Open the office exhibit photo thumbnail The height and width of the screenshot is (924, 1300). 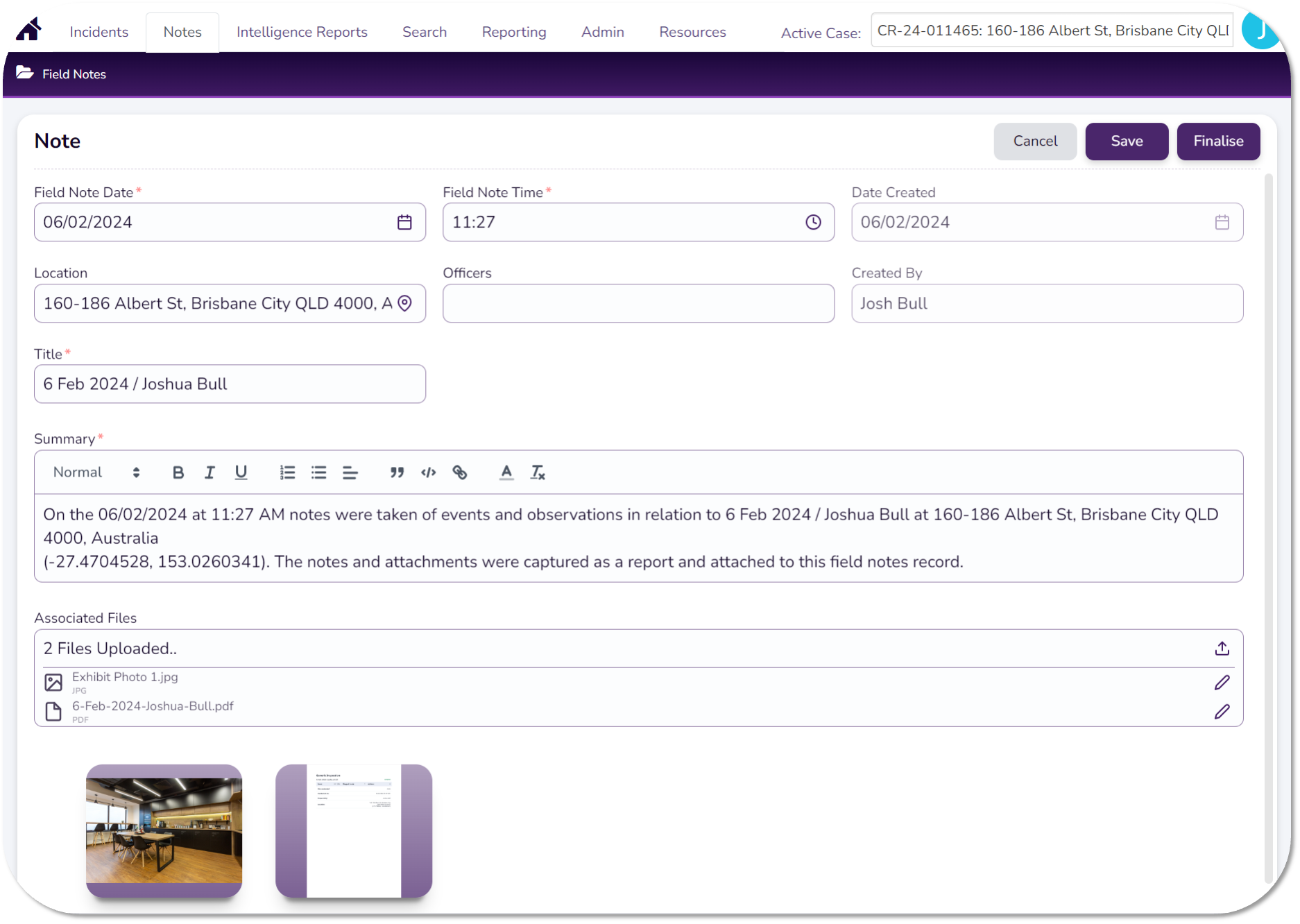click(x=164, y=830)
